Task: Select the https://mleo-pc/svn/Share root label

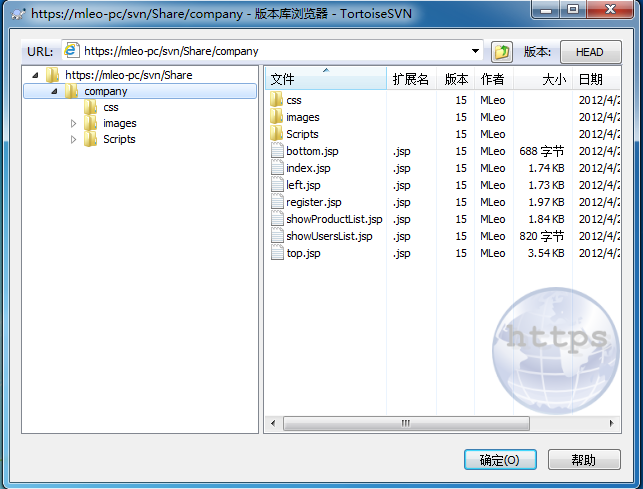Action: click(x=129, y=75)
